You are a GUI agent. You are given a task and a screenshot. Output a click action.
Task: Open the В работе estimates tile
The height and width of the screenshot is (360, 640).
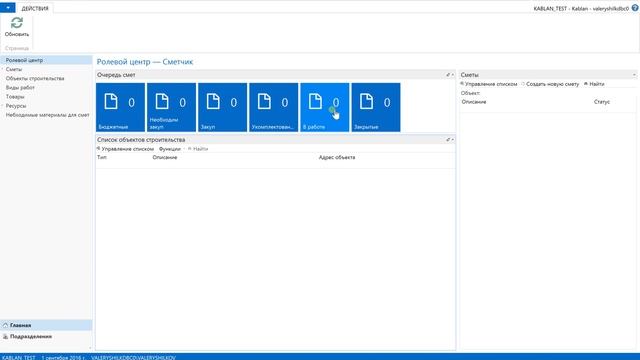pos(325,107)
